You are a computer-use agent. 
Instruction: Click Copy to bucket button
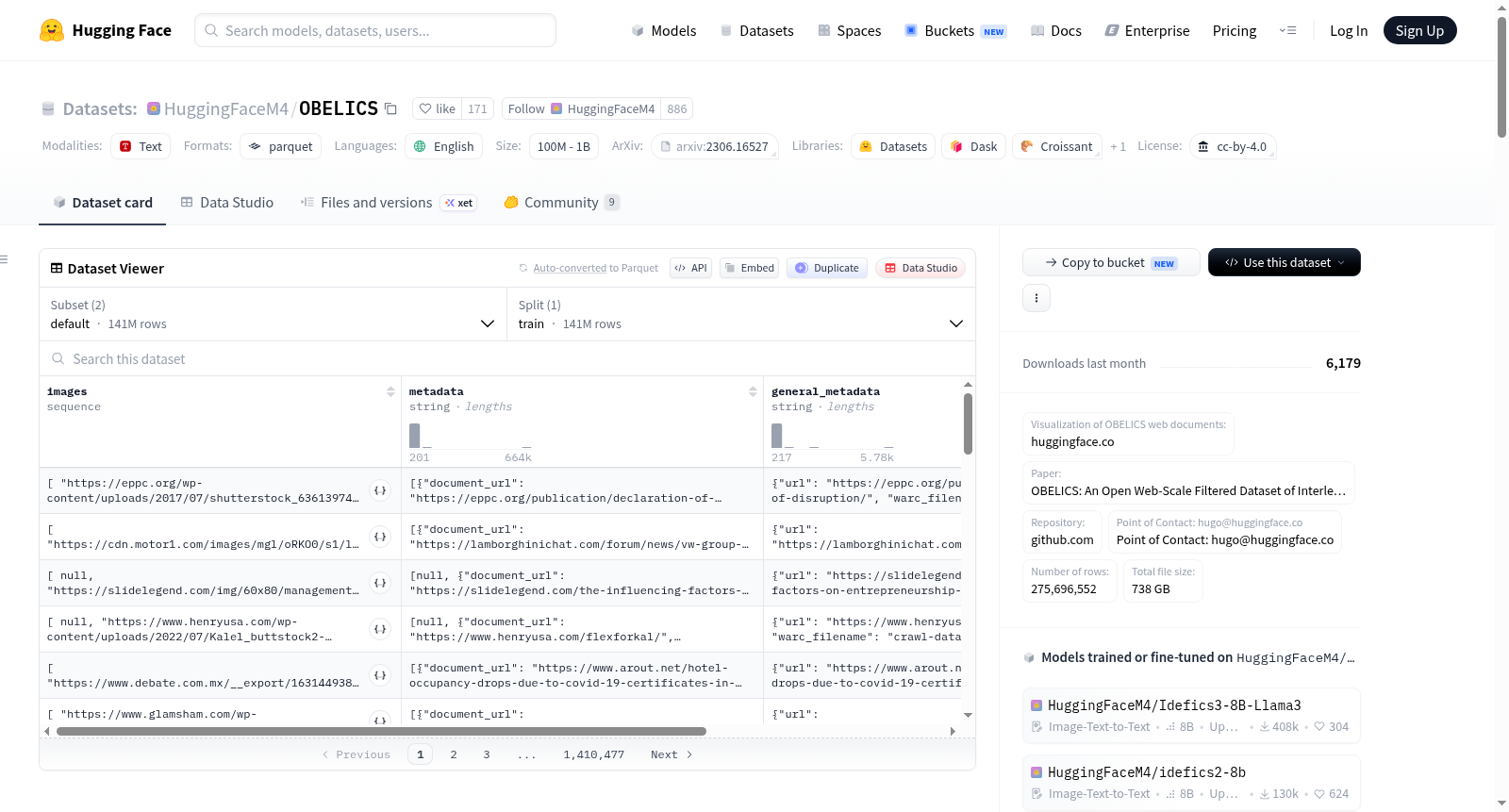tap(1111, 262)
